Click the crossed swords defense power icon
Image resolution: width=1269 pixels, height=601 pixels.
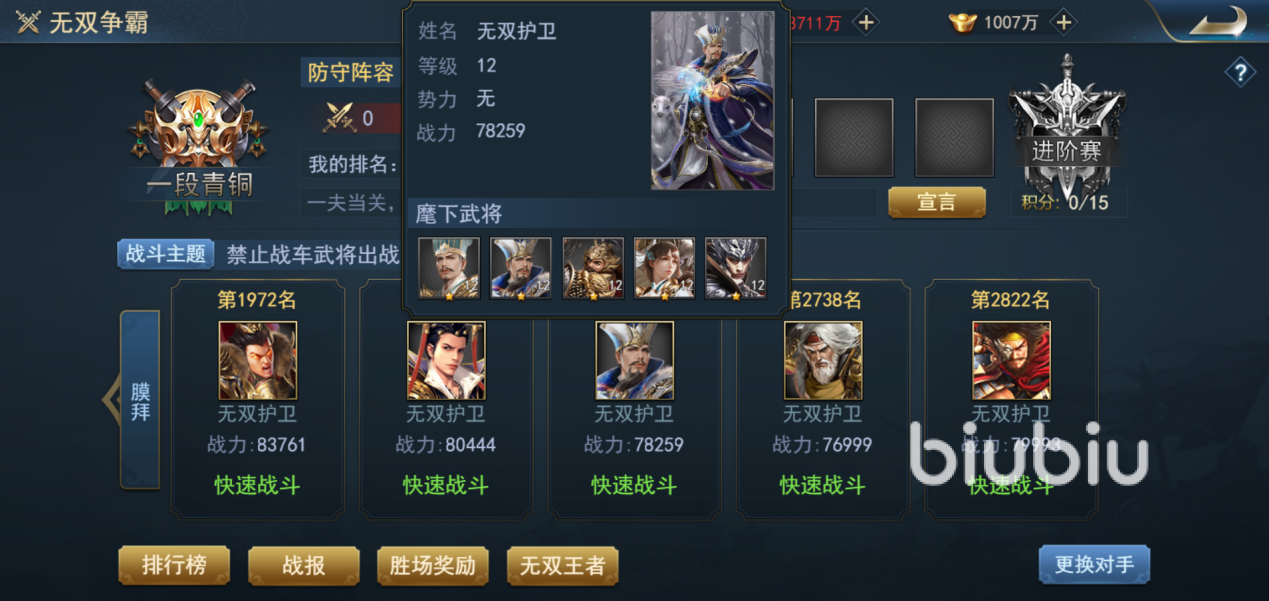coord(340,118)
